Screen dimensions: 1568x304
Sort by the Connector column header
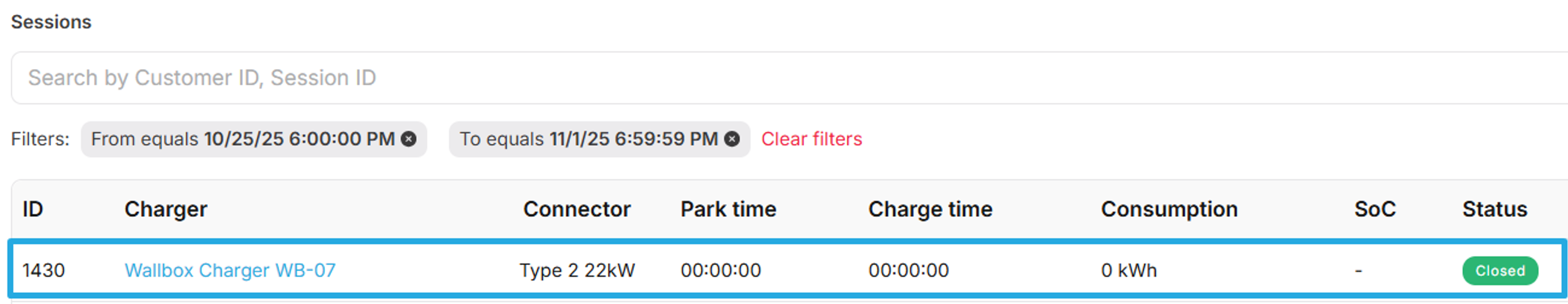[576, 209]
